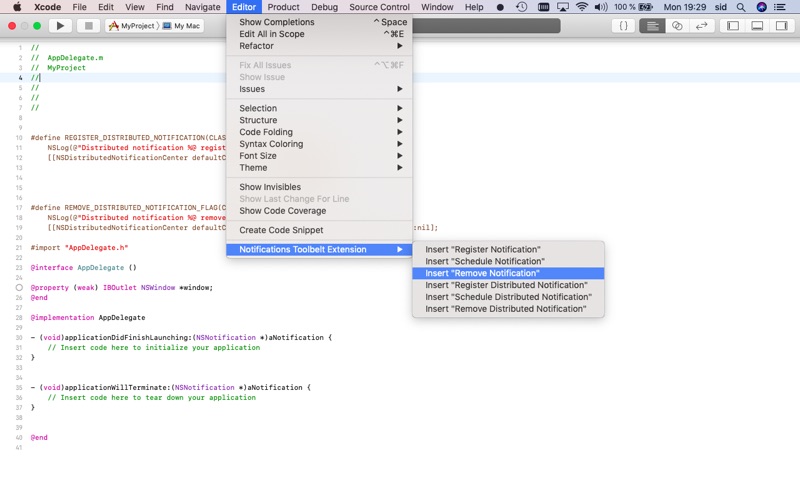800x500 pixels.
Task: Open the Product menu
Action: (284, 7)
